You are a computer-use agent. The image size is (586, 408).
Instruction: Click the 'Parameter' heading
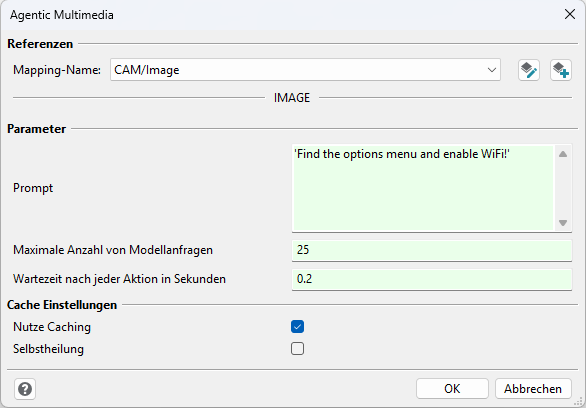pos(37,129)
